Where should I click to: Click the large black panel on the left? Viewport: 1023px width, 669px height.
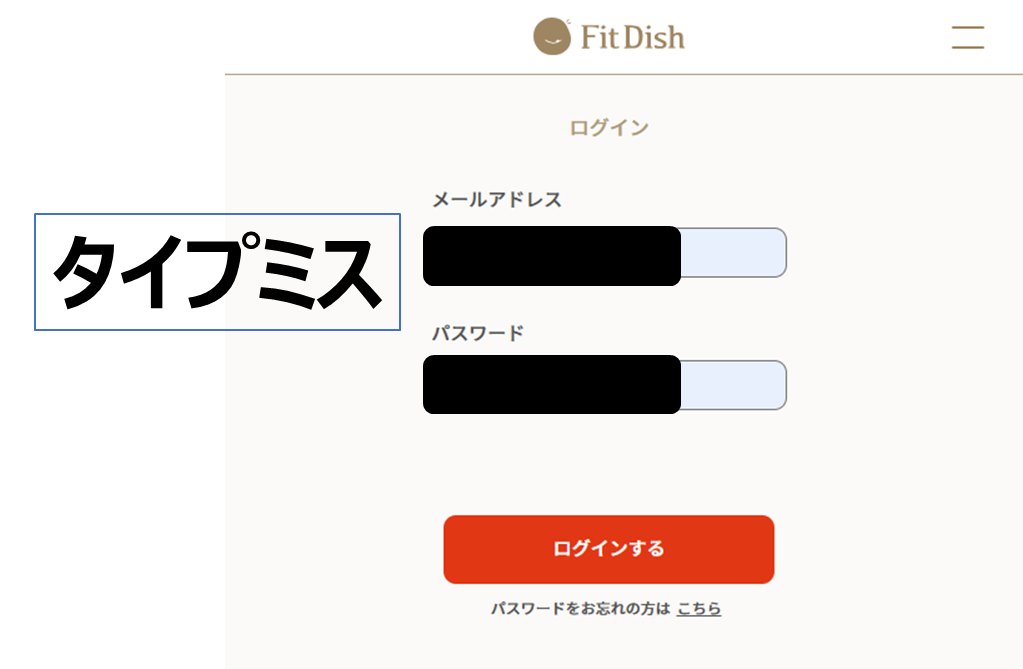[x=110, y=500]
